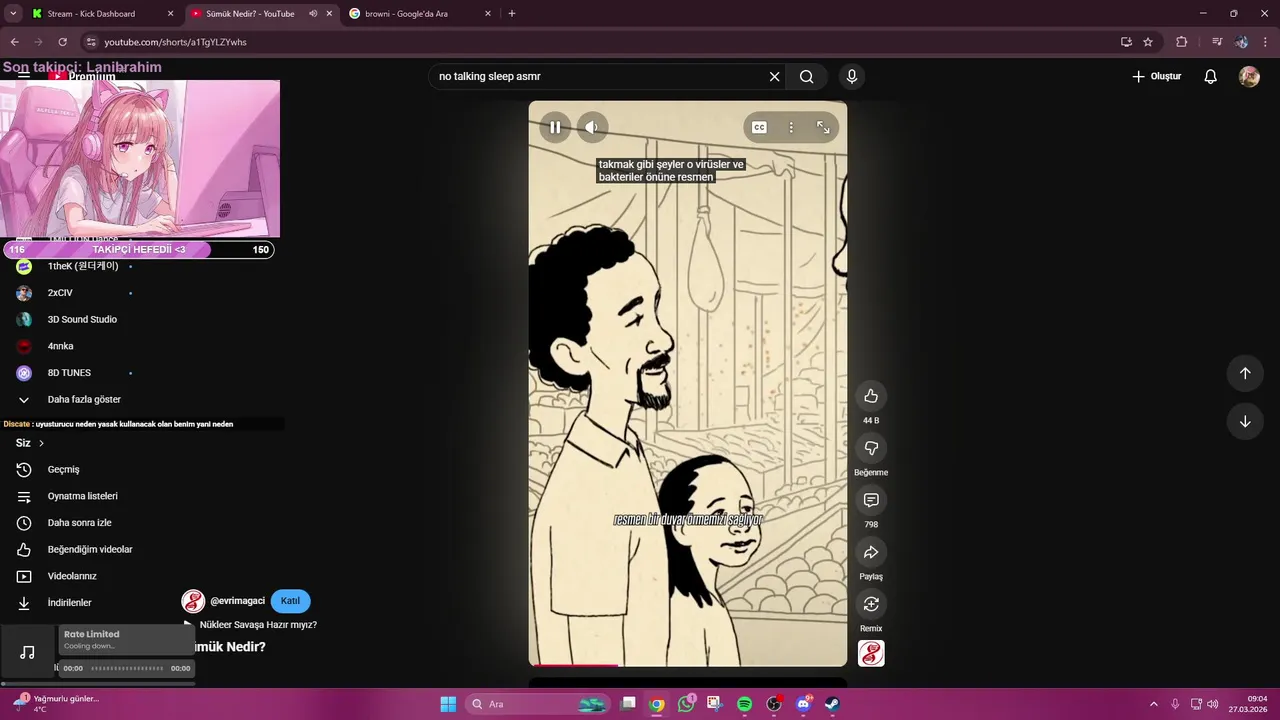Go back in the browser
Image resolution: width=1280 pixels, height=720 pixels.
(x=14, y=42)
